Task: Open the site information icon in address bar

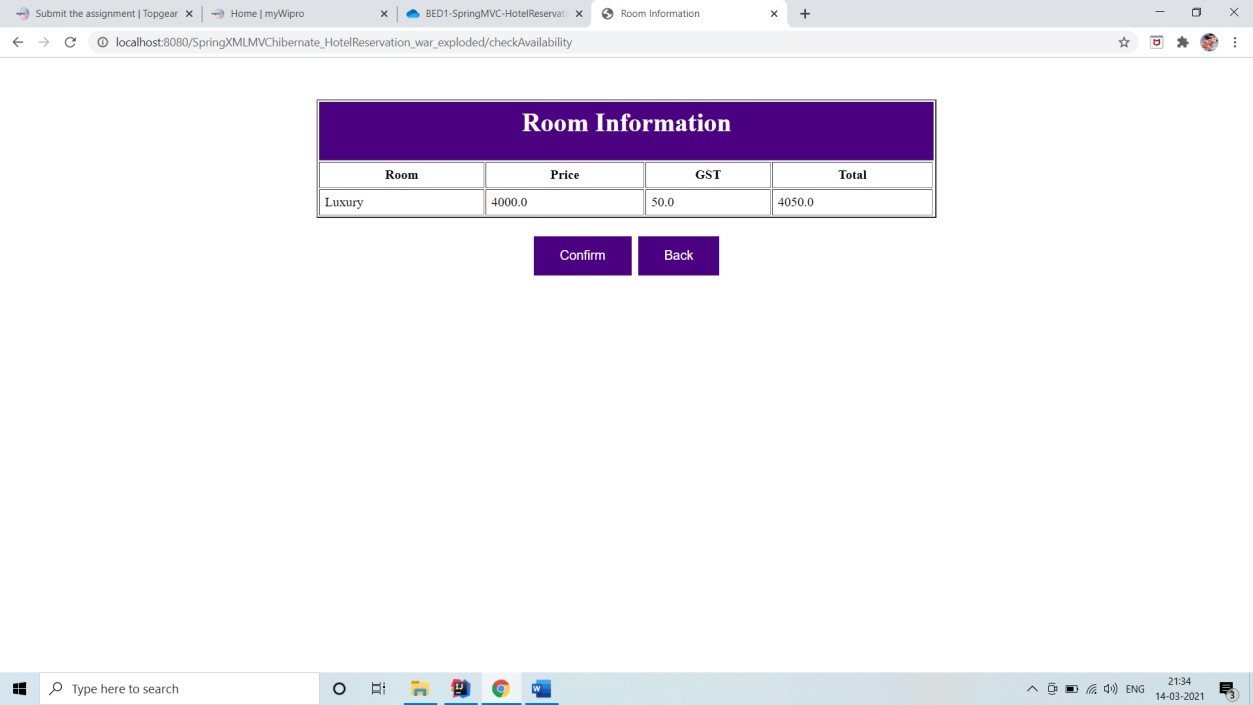Action: 101,42
